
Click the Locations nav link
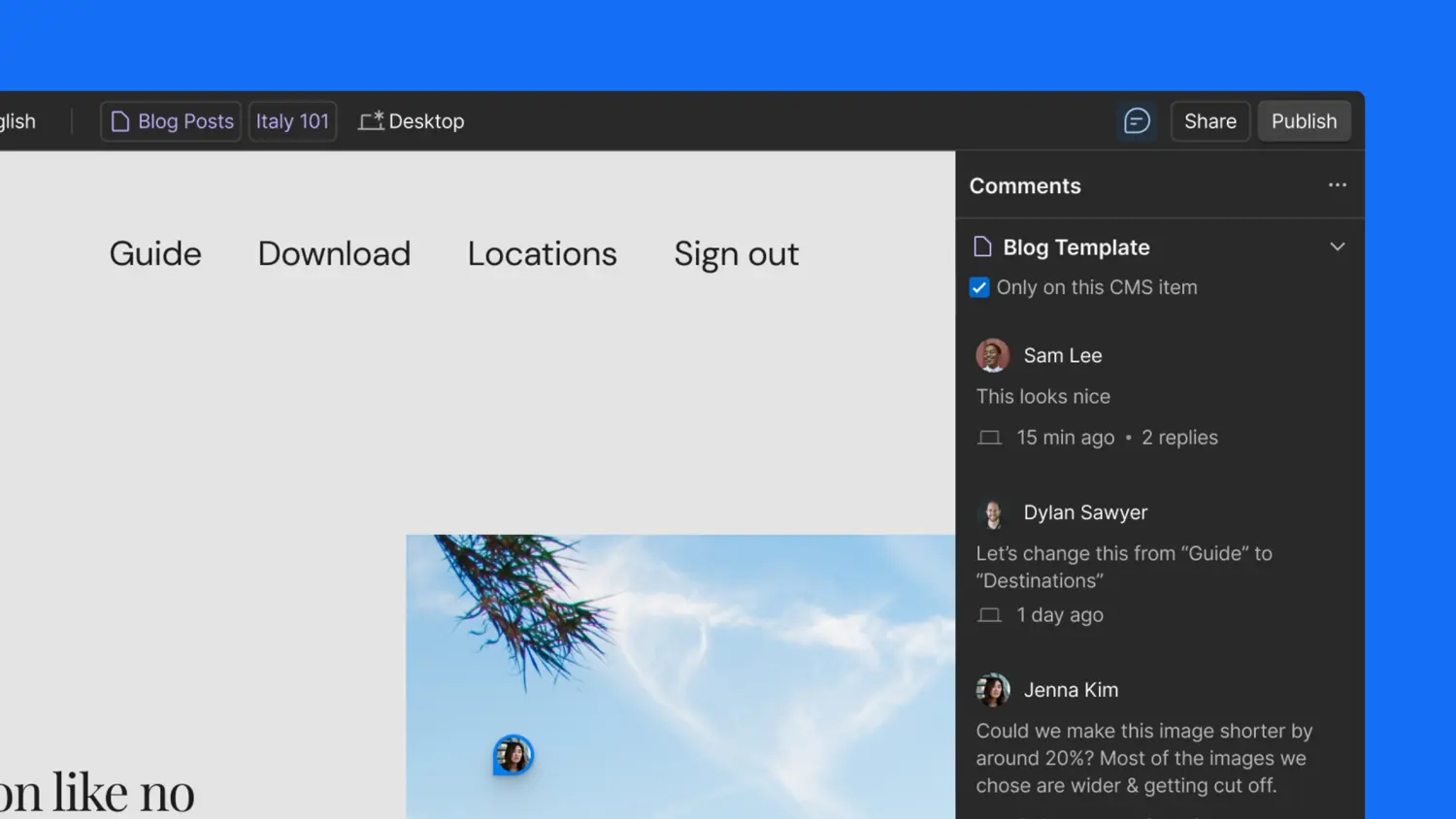[542, 253]
